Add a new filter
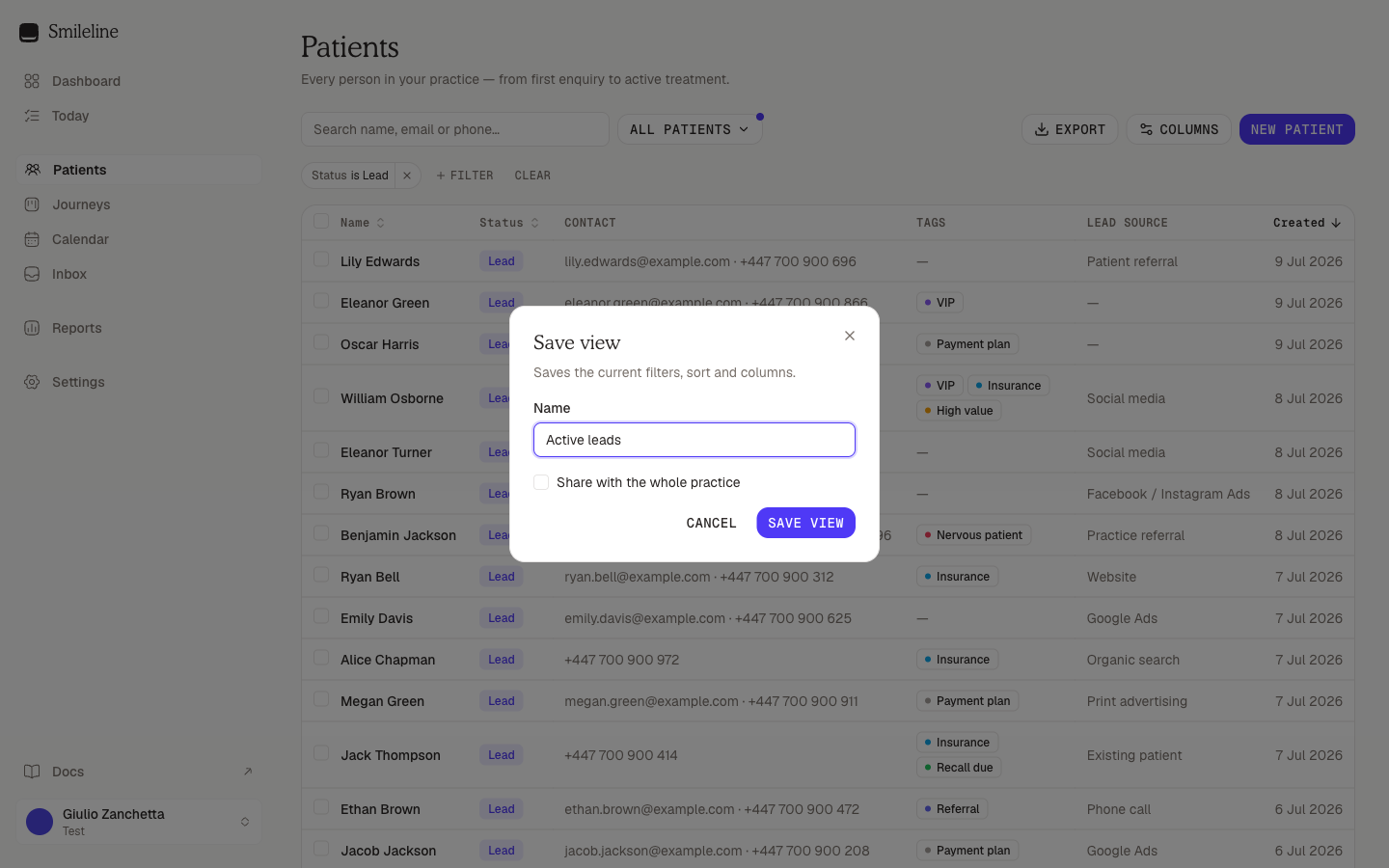The width and height of the screenshot is (1389, 868). pos(465,176)
